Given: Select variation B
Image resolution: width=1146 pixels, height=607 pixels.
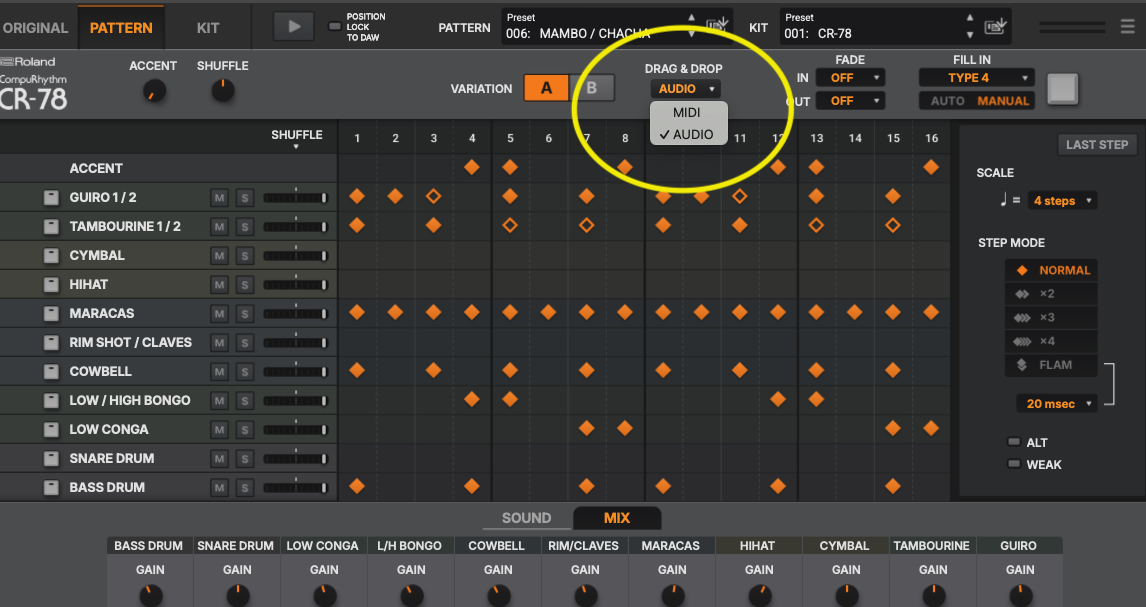Looking at the screenshot, I should coord(591,88).
